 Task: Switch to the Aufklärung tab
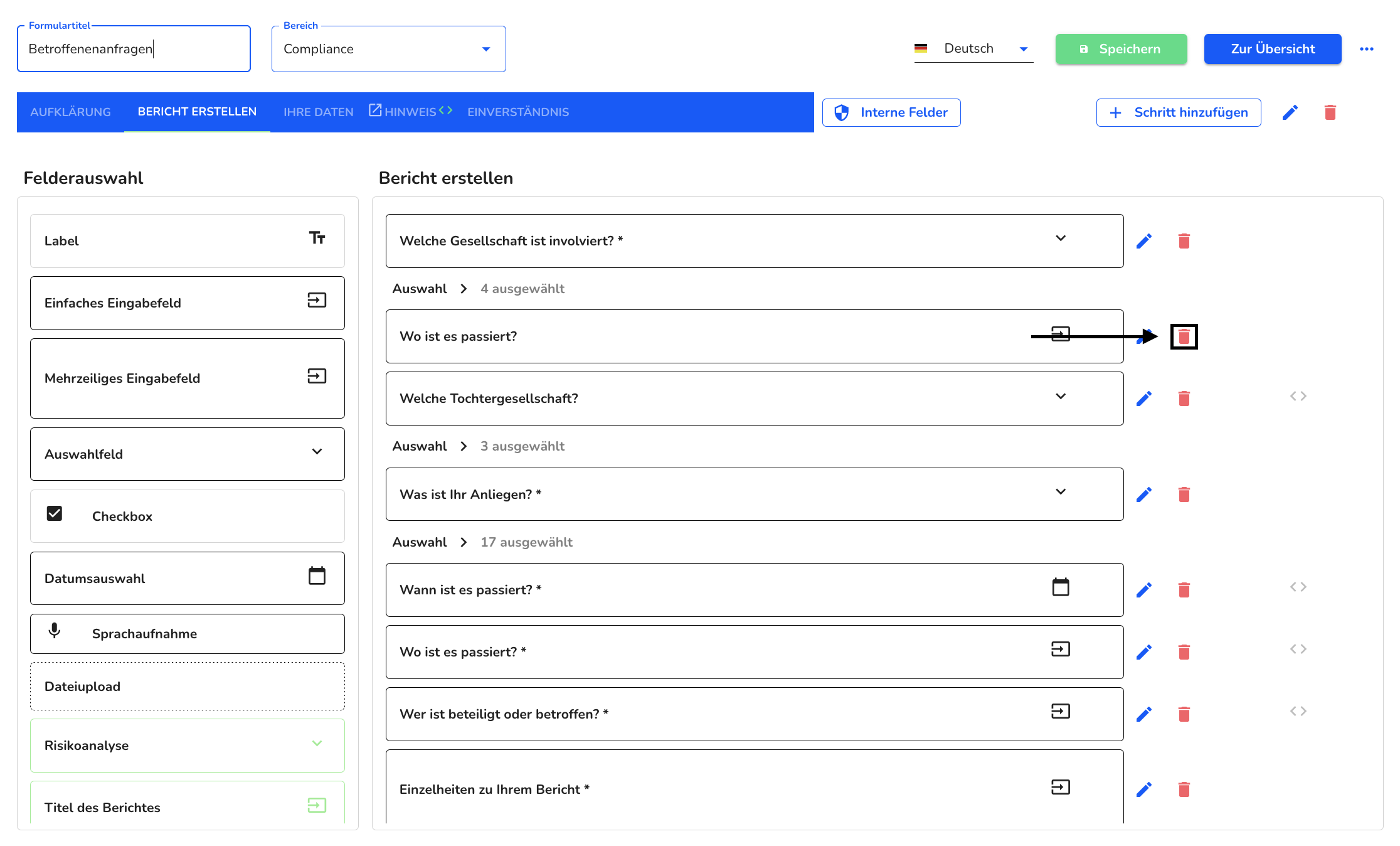click(x=70, y=112)
